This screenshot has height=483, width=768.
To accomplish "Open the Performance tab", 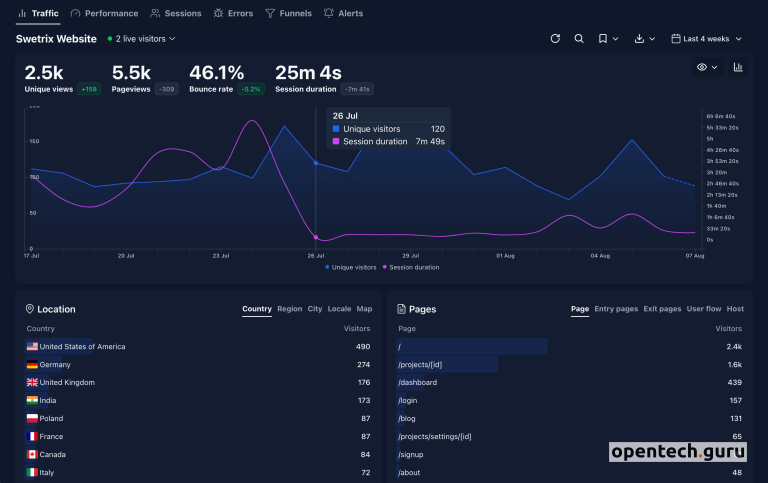I will (x=105, y=14).
